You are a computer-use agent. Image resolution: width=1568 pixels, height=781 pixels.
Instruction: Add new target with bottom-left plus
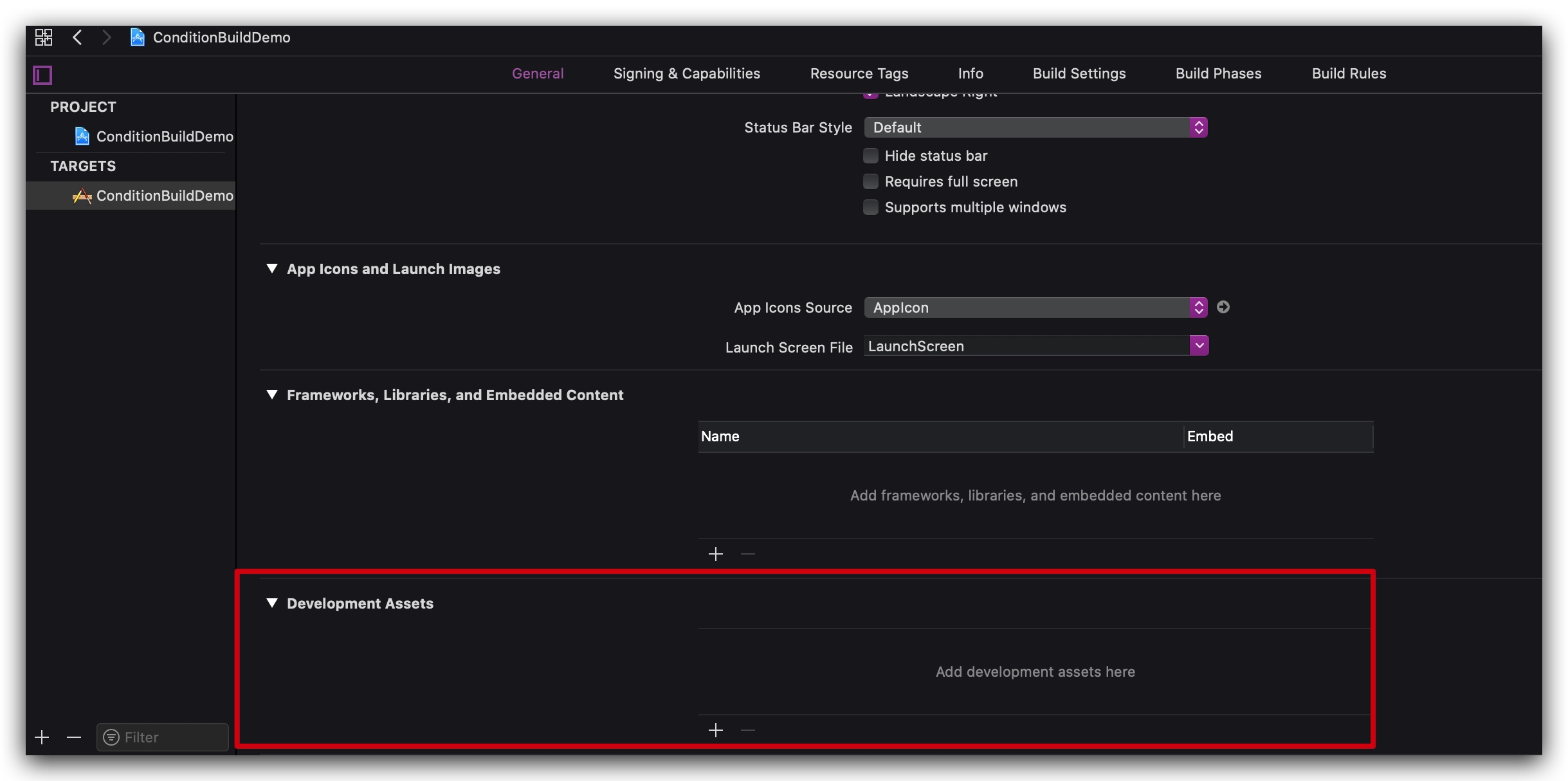tap(42, 737)
